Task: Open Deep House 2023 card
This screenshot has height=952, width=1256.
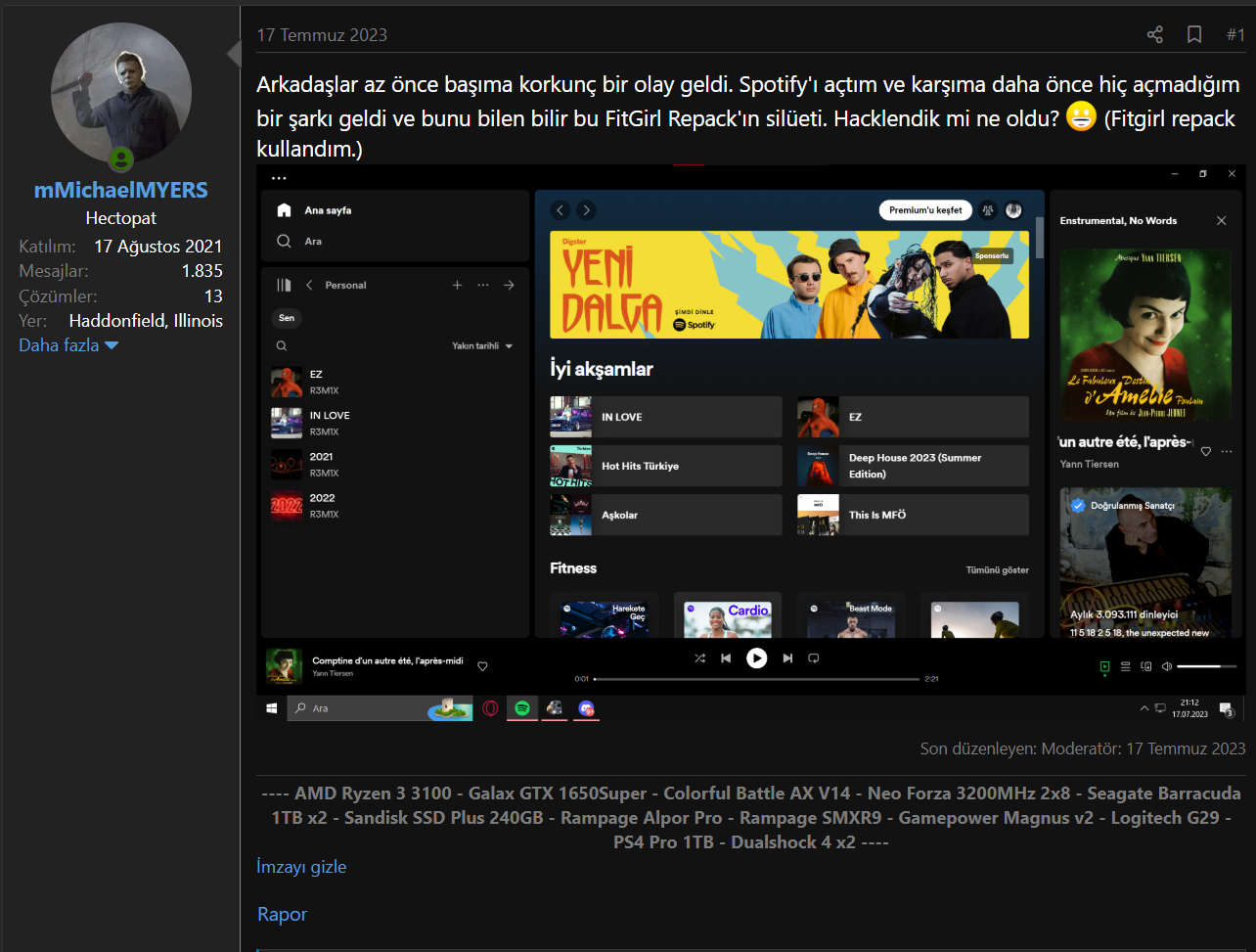Action: tap(913, 466)
